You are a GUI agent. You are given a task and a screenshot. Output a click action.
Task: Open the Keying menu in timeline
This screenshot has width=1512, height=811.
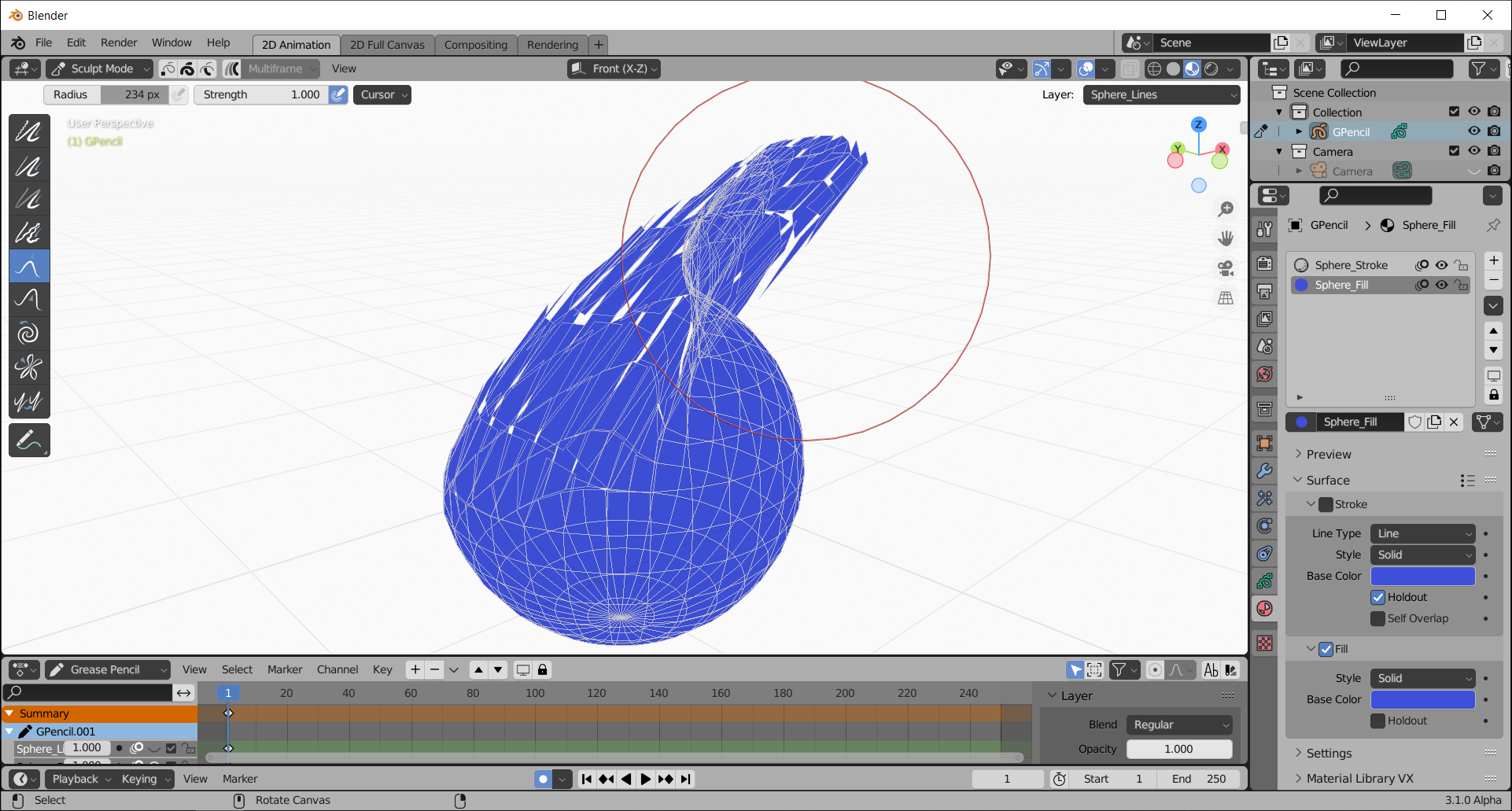pyautogui.click(x=145, y=779)
